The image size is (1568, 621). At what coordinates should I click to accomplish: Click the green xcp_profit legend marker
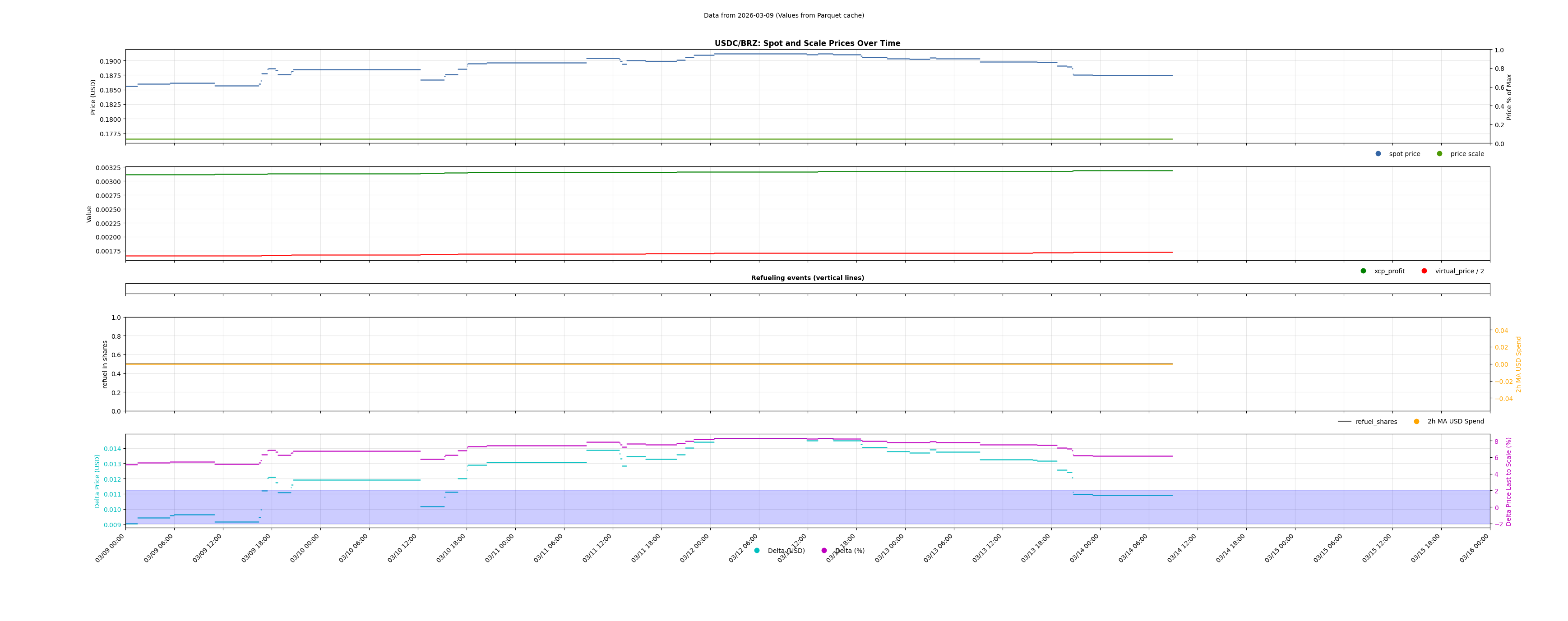click(x=1364, y=271)
